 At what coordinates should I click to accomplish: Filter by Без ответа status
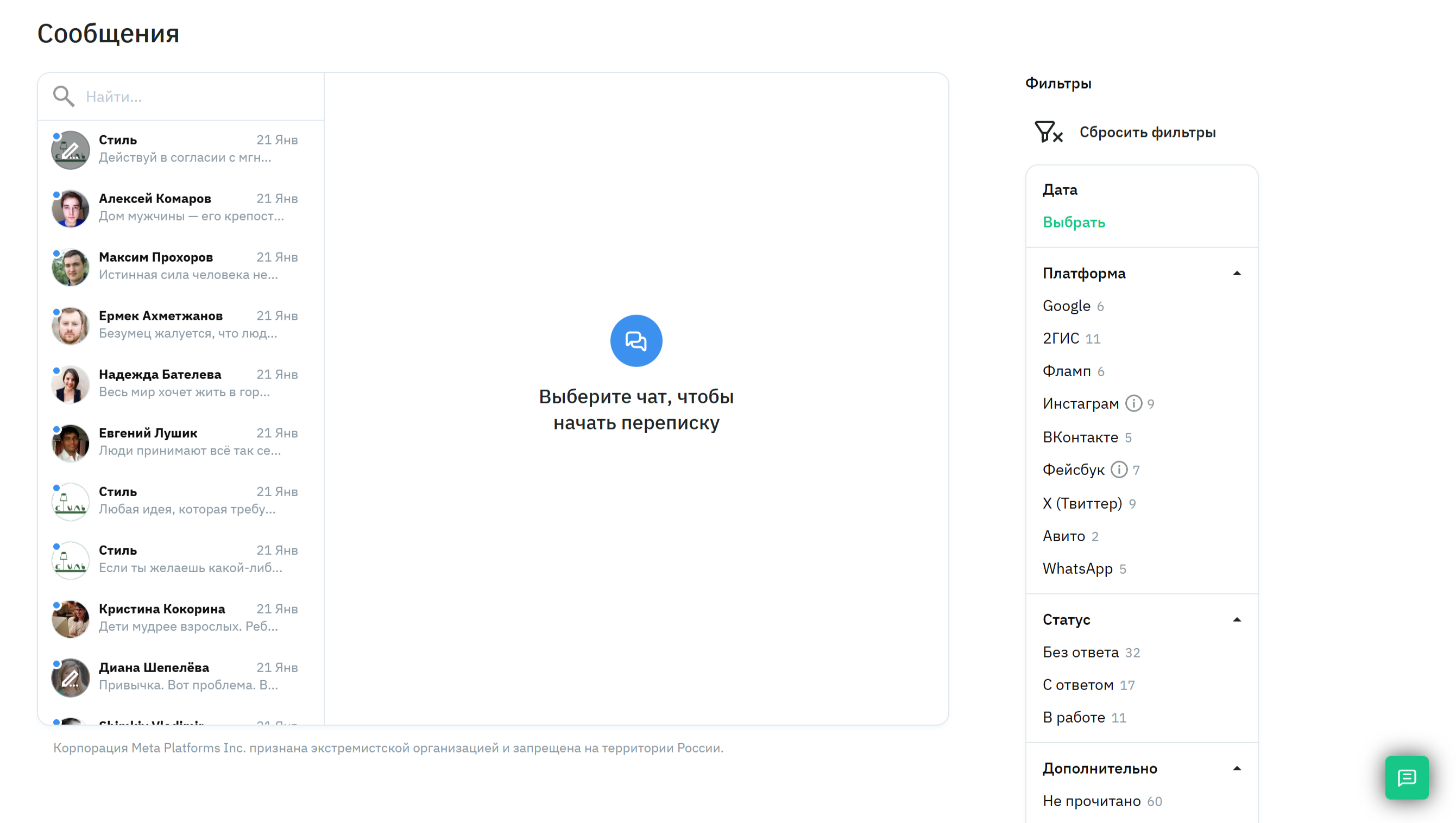coord(1080,653)
